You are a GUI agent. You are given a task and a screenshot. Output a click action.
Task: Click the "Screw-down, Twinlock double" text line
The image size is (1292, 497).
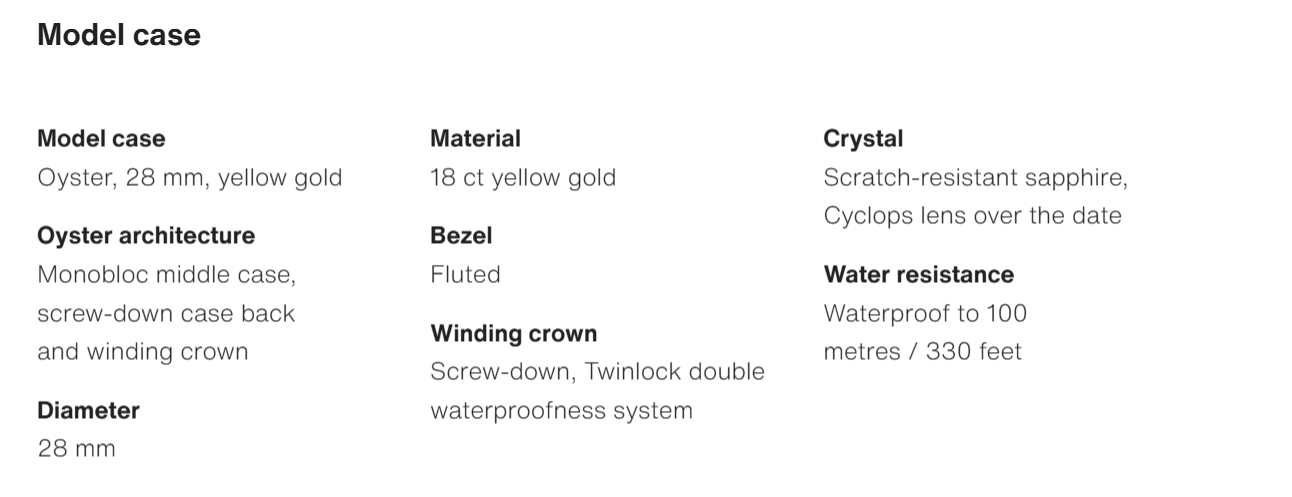(597, 372)
